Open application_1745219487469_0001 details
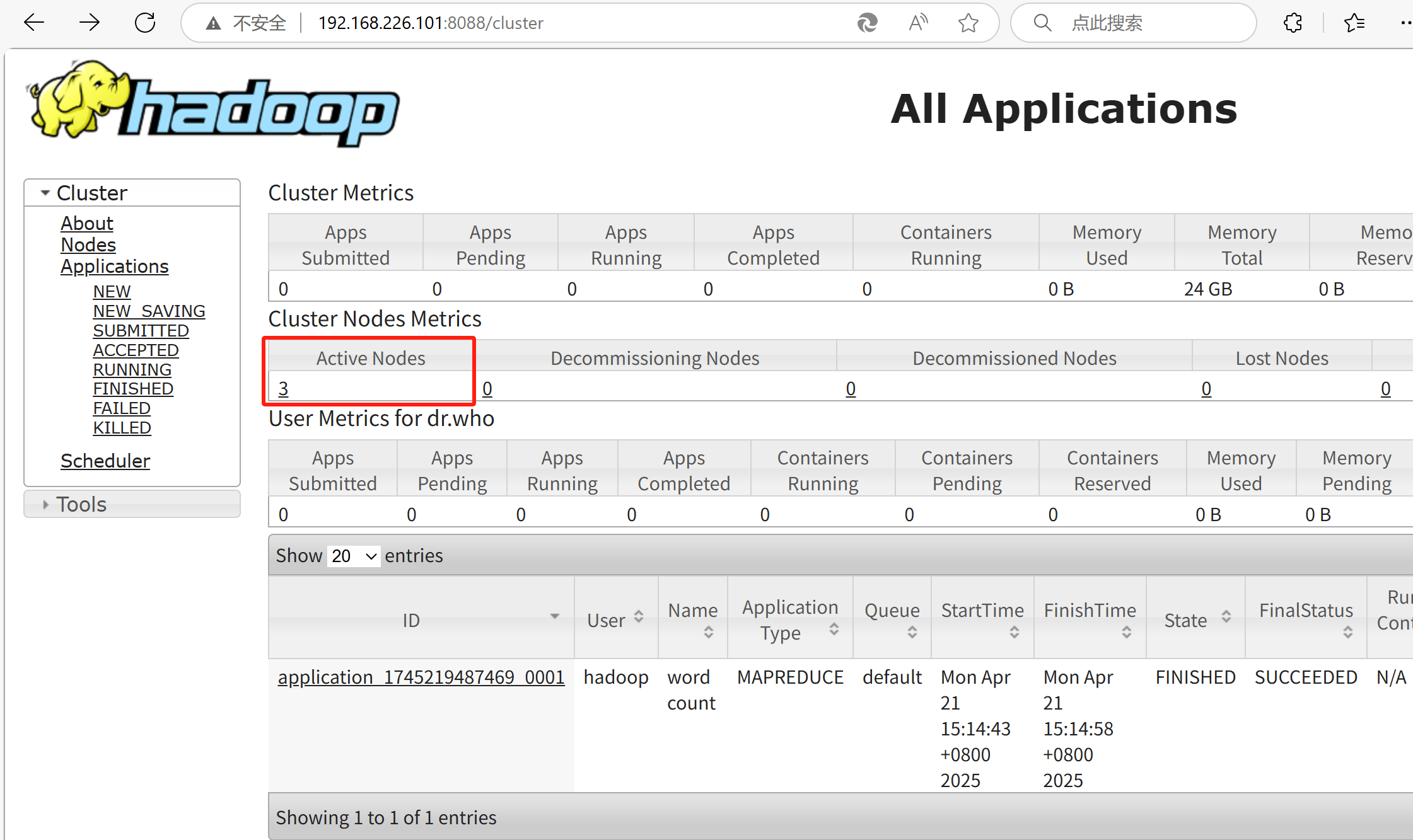This screenshot has height=840, width=1413. 421,677
